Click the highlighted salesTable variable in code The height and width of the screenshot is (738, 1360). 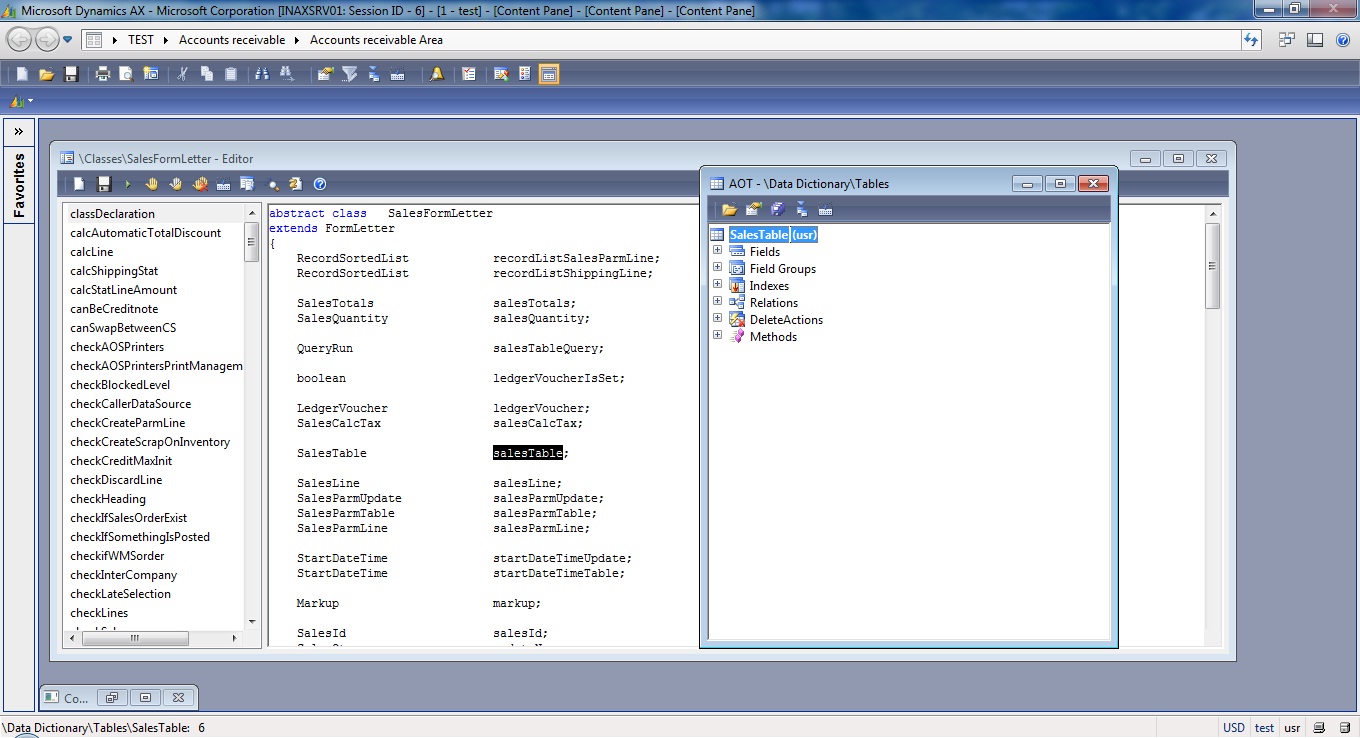point(528,453)
